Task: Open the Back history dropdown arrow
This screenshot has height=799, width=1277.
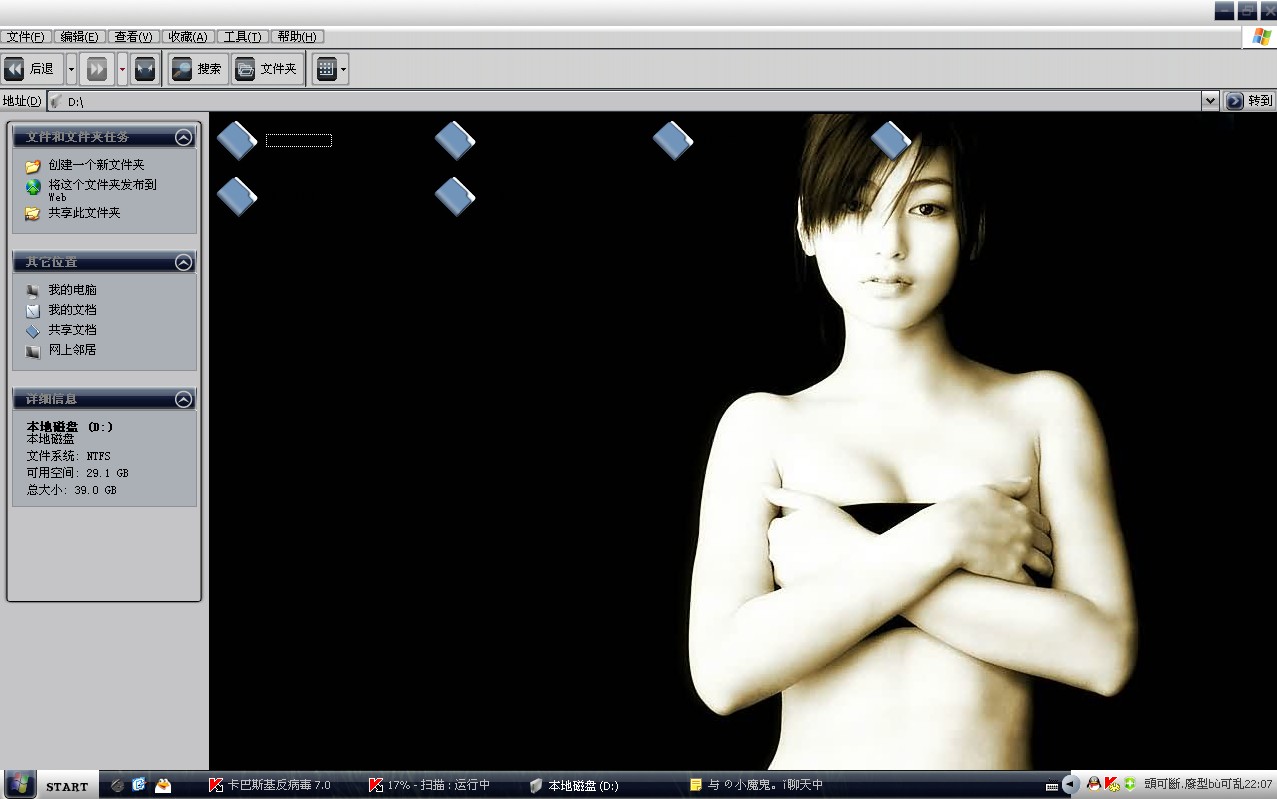Action: (x=71, y=69)
